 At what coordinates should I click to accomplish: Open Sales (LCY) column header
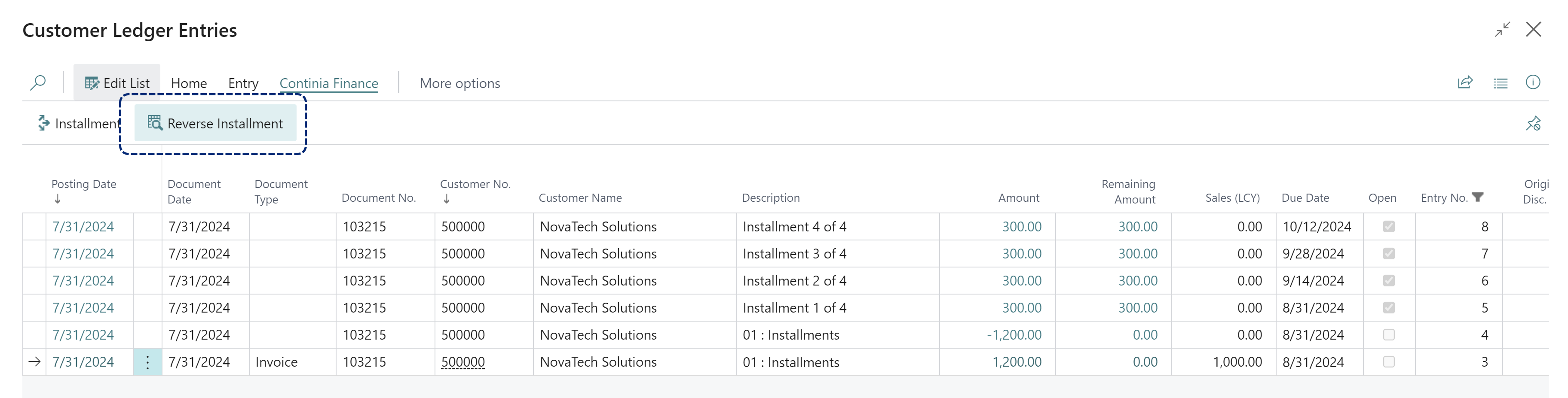click(x=1232, y=197)
